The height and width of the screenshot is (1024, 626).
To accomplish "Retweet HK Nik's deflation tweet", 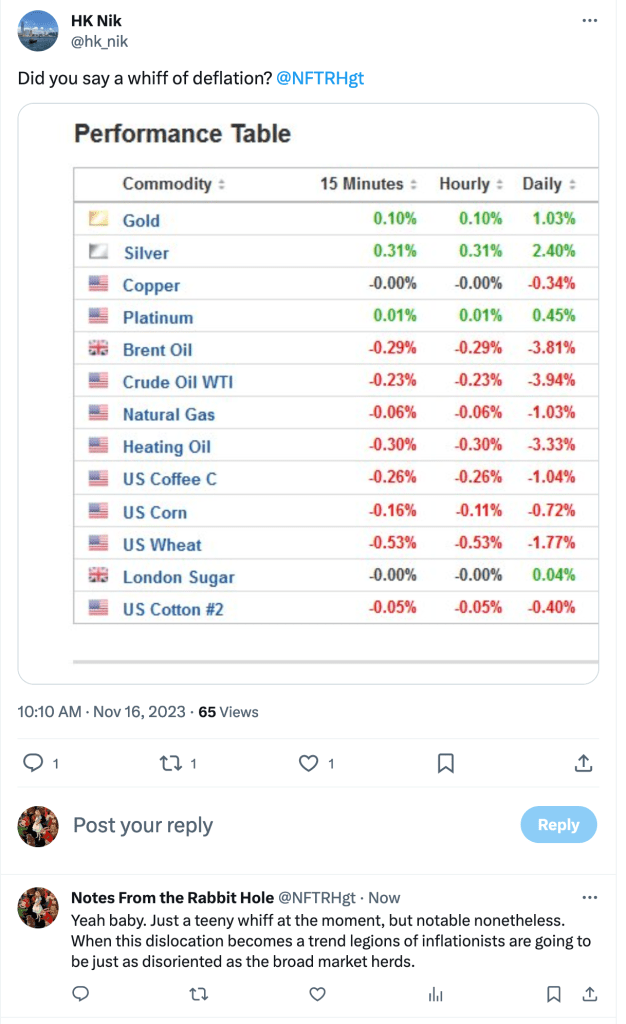I will [x=173, y=763].
